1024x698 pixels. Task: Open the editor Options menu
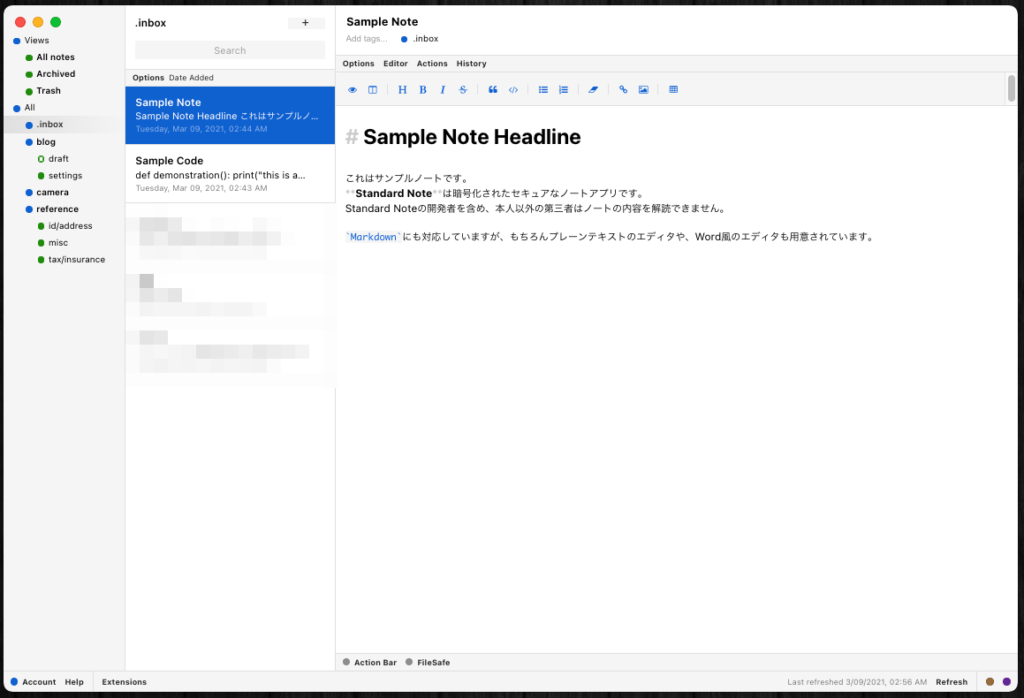(x=359, y=63)
